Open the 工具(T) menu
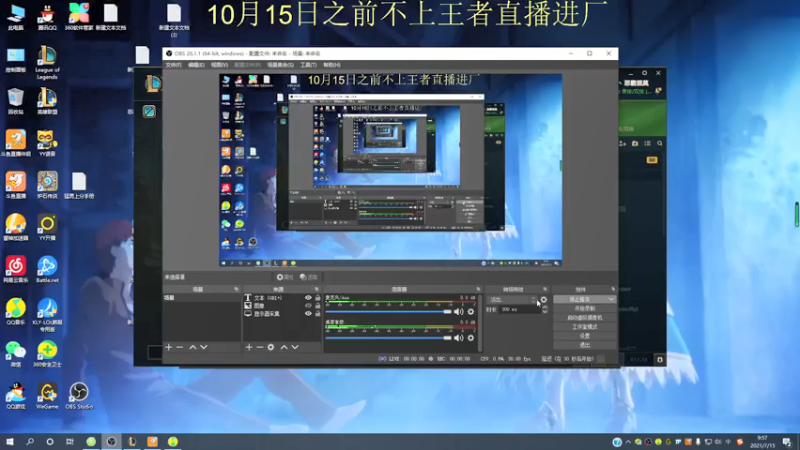The height and width of the screenshot is (450, 800). click(x=308, y=65)
